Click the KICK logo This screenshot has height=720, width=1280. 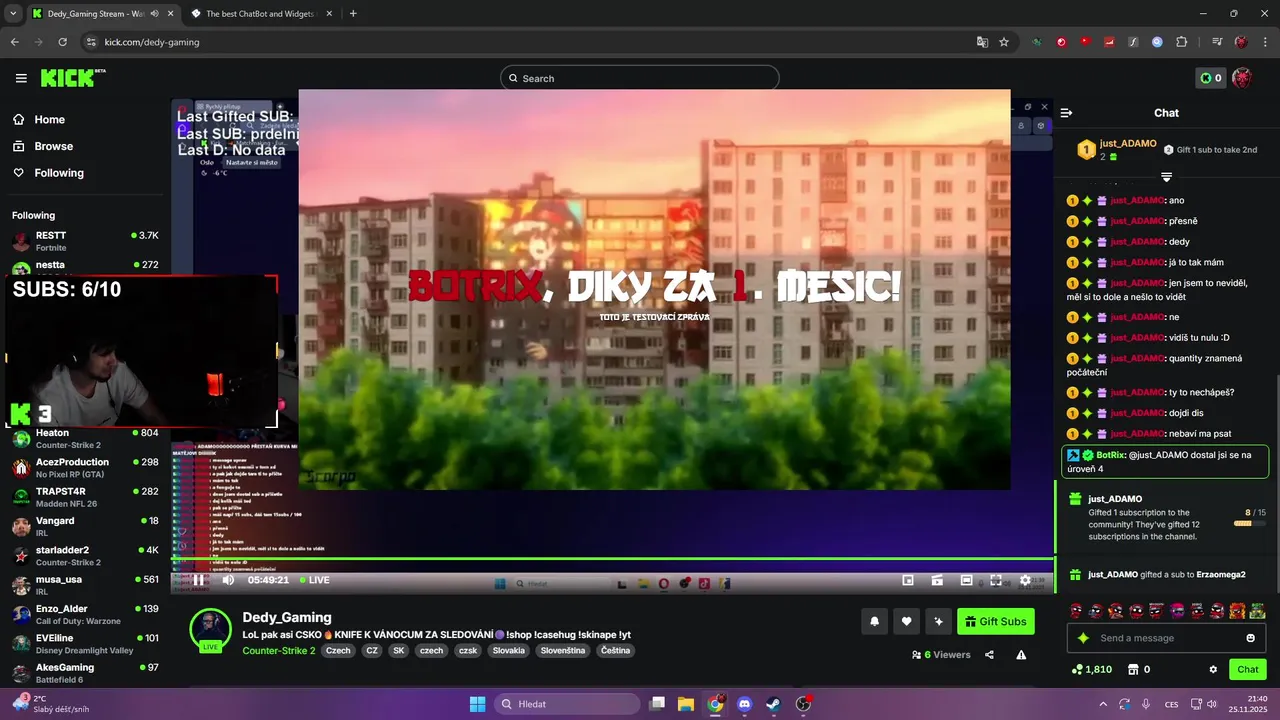[73, 78]
